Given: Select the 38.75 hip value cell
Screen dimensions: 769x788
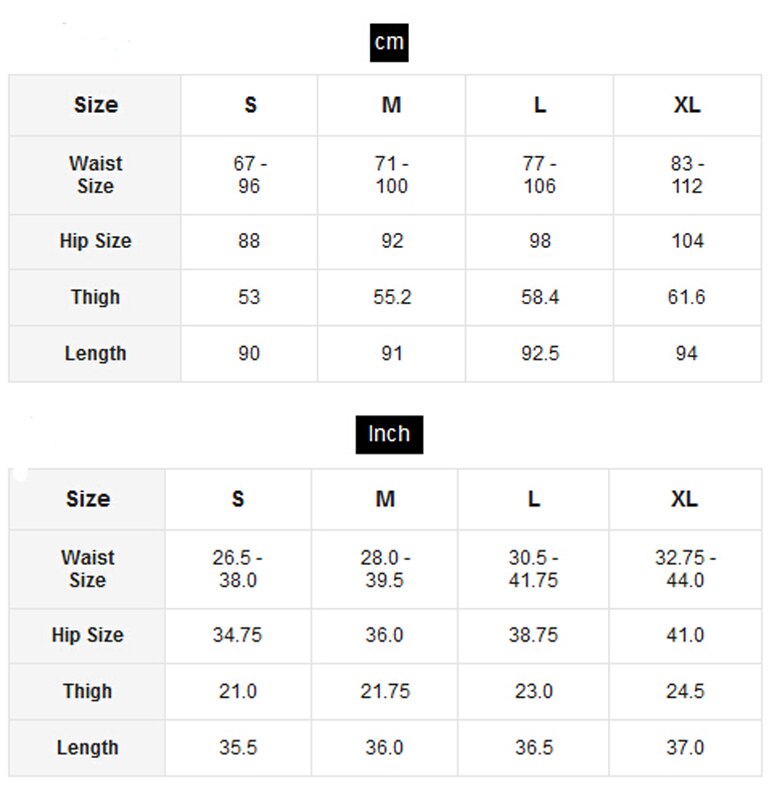Looking at the screenshot, I should pyautogui.click(x=534, y=635).
